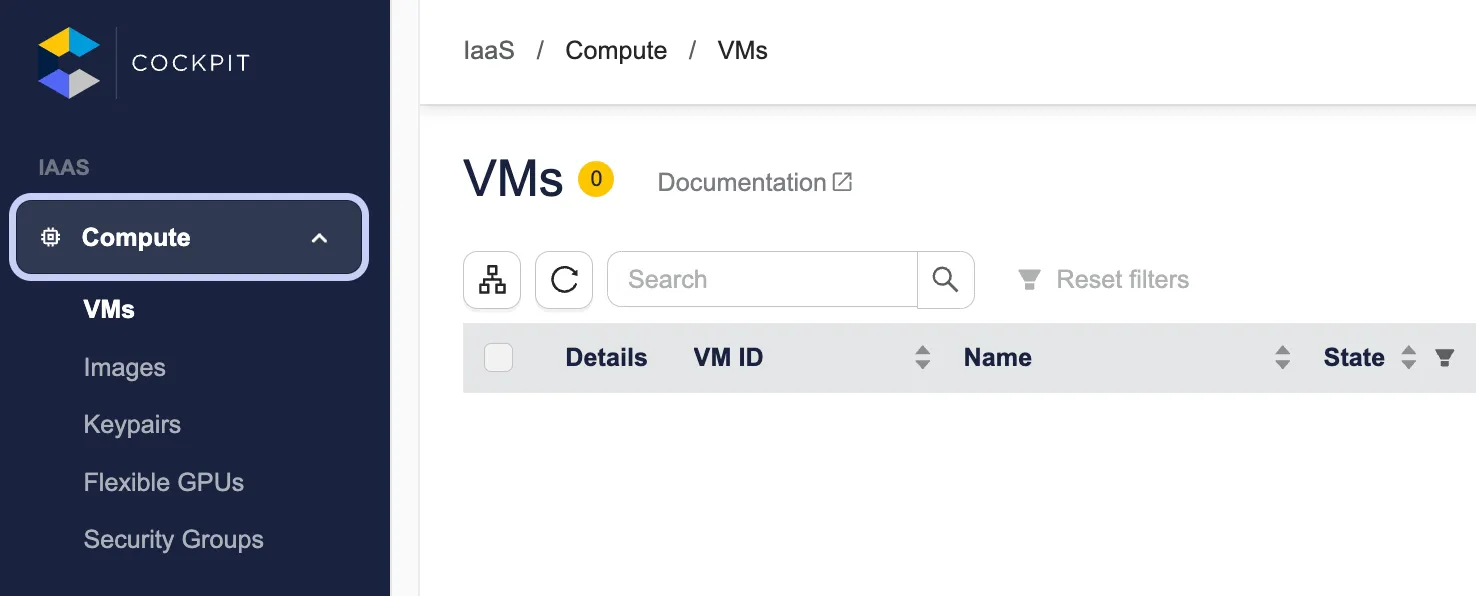Open the Flexible GPUs page

[163, 482]
